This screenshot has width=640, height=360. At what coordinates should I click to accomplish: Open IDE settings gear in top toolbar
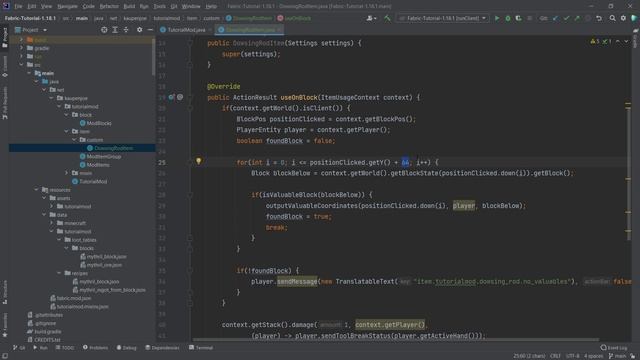point(623,18)
